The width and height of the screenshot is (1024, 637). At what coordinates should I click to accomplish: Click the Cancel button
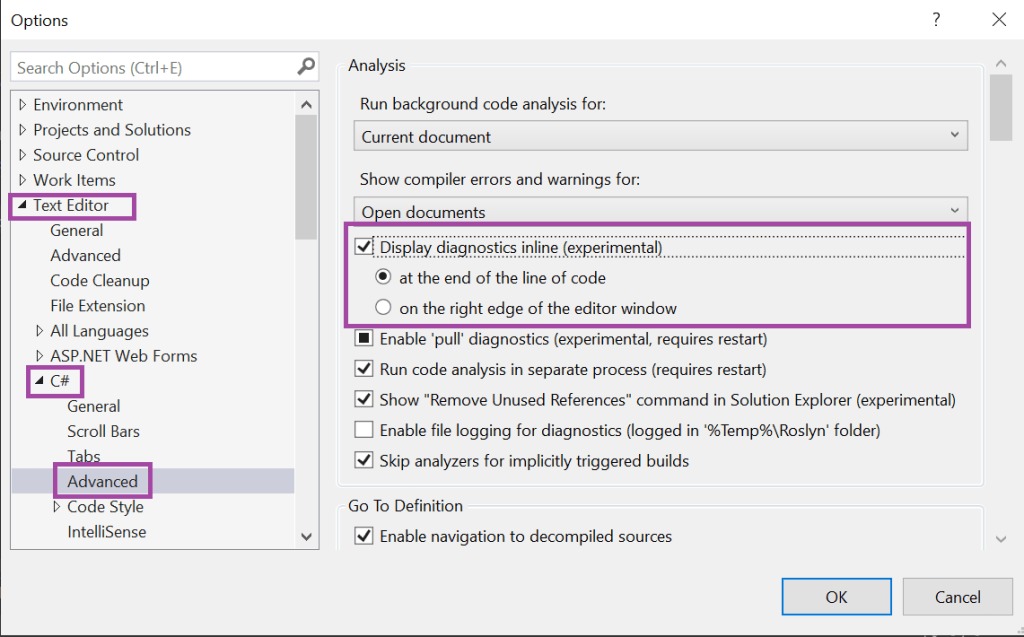coord(957,596)
